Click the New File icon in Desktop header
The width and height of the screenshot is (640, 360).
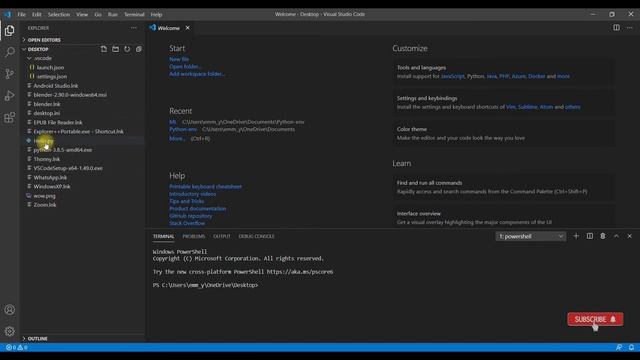point(104,49)
